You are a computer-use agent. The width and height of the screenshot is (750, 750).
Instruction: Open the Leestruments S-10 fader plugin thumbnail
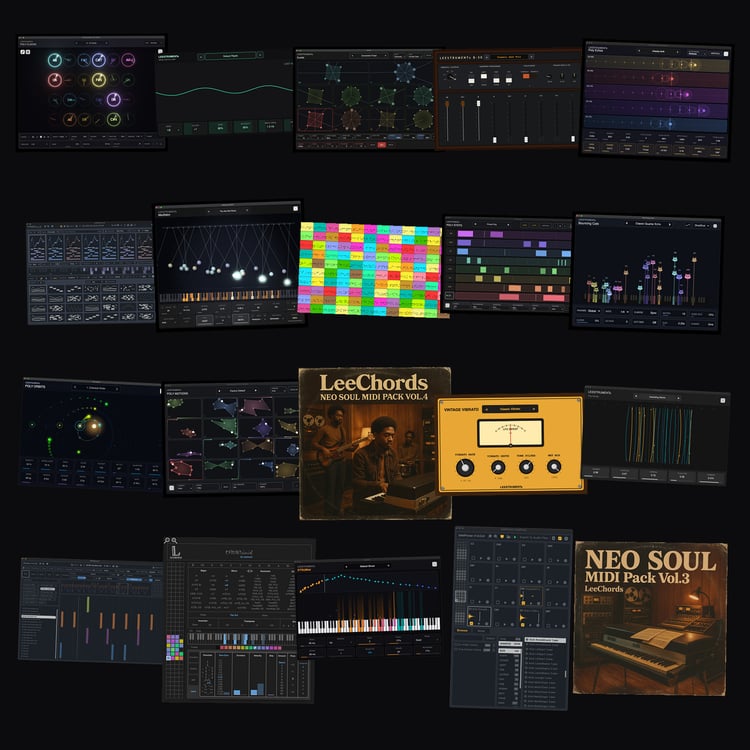[508, 99]
